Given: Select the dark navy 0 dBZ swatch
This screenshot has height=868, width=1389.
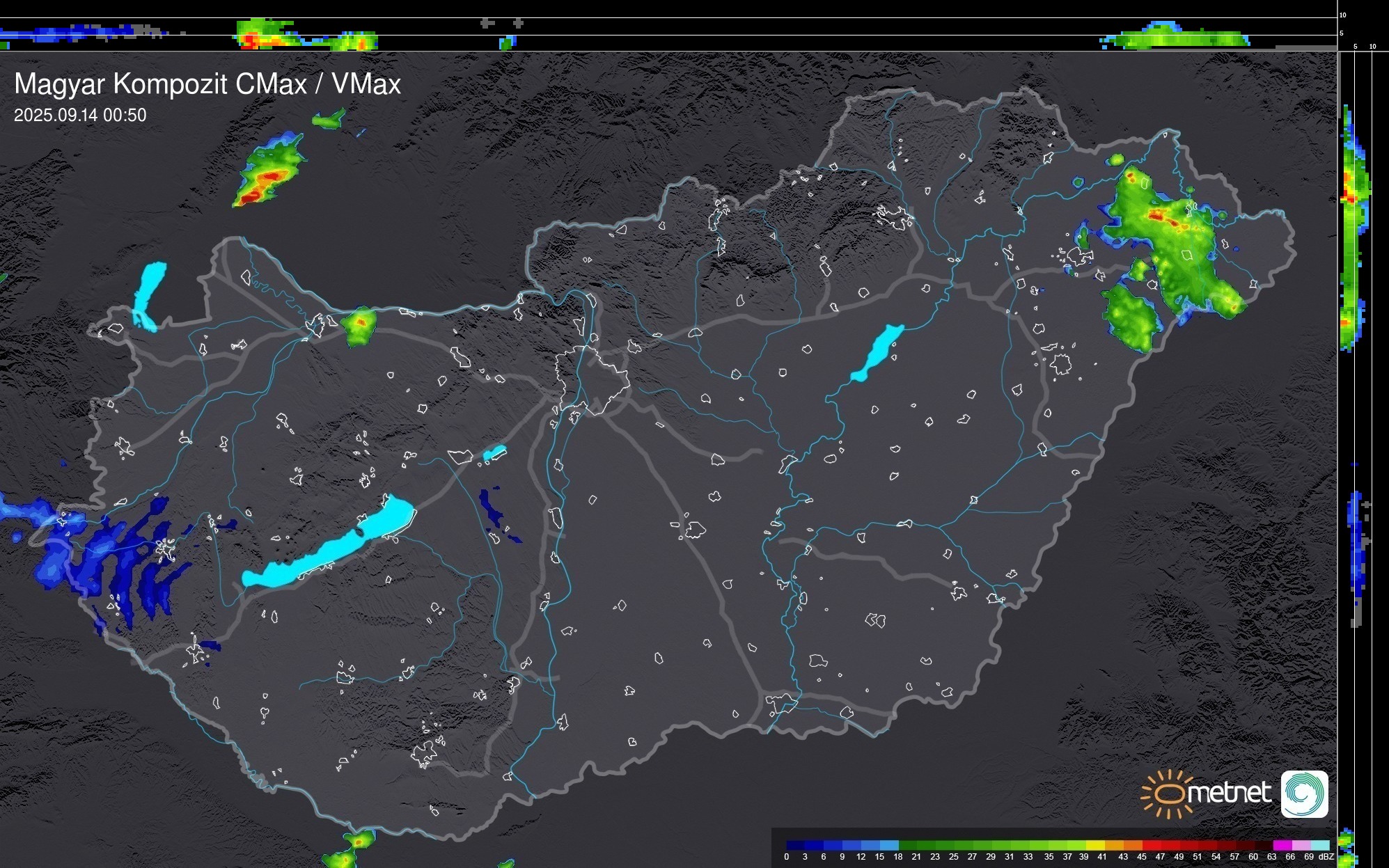Looking at the screenshot, I should click(x=795, y=845).
